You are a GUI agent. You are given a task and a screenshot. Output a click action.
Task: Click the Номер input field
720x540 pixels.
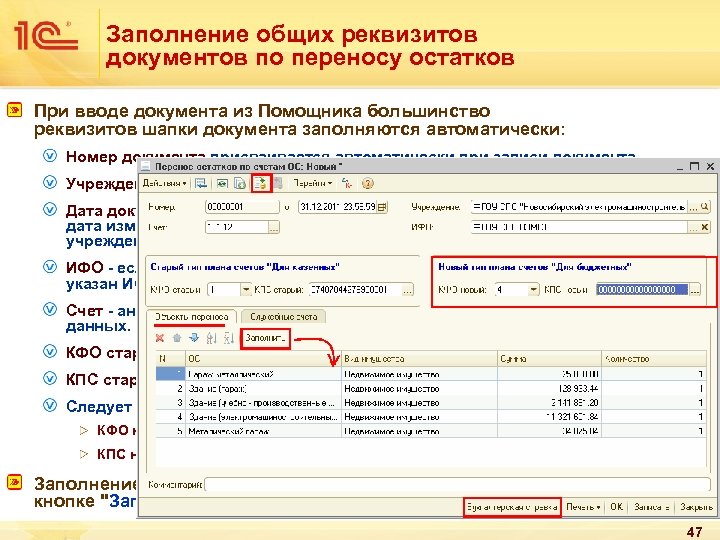pyautogui.click(x=242, y=207)
